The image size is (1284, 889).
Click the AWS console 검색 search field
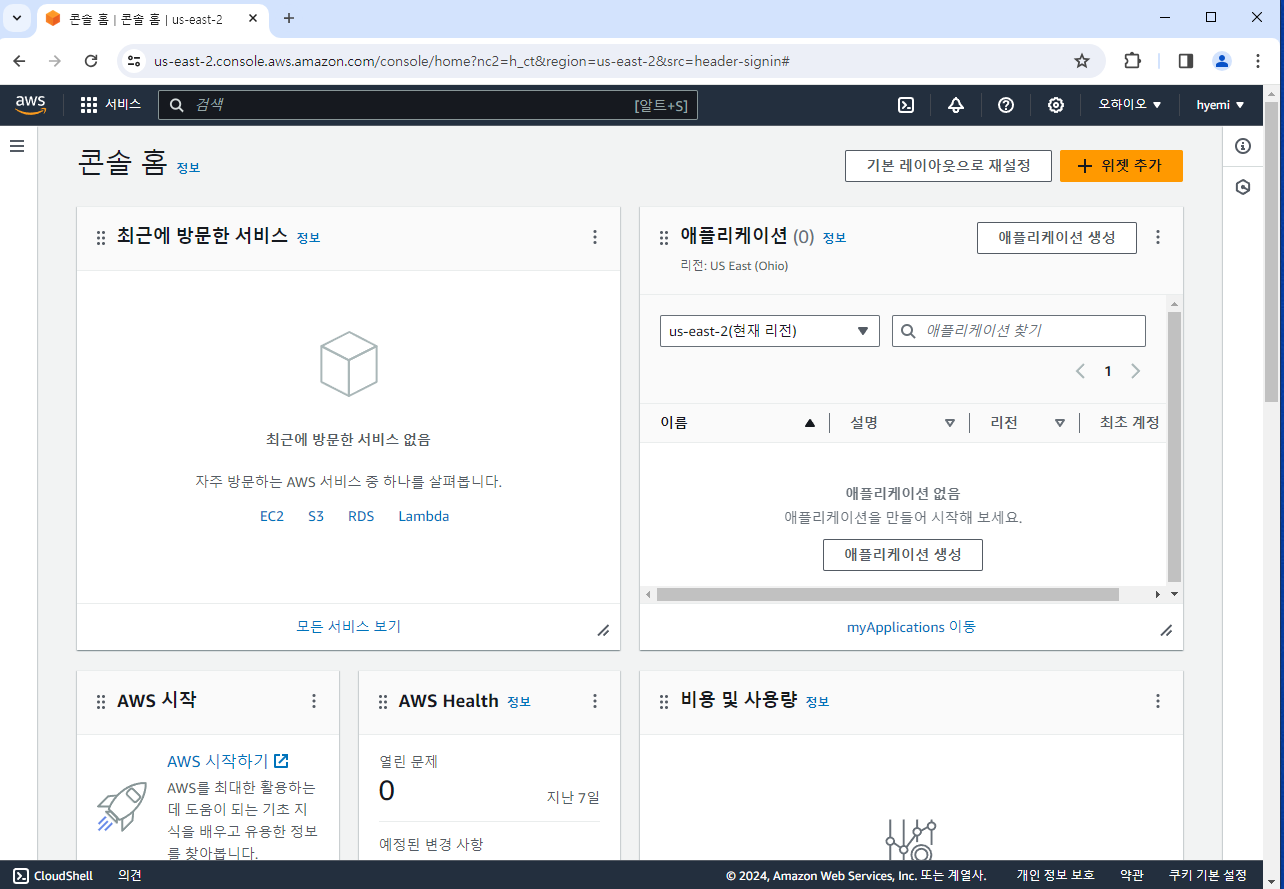[428, 105]
